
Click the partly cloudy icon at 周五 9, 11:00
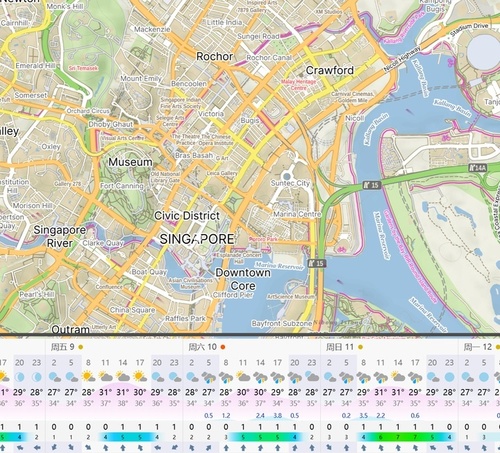[x=105, y=377]
